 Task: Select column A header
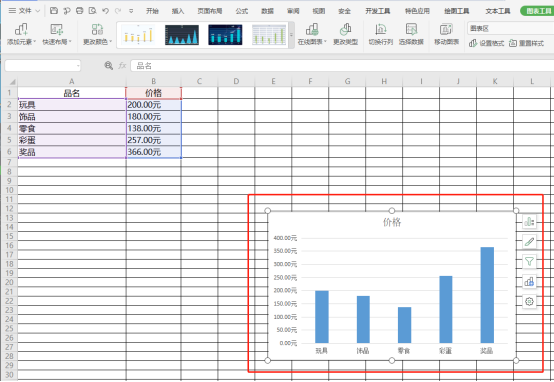[71, 81]
